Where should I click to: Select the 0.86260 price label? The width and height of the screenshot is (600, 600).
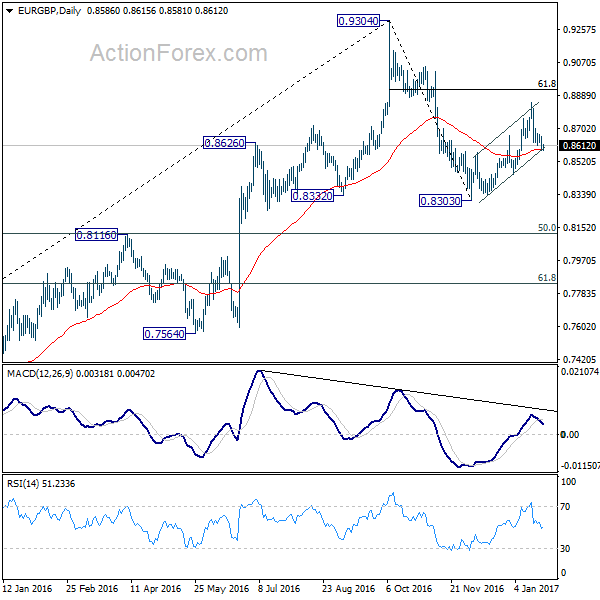(224, 143)
